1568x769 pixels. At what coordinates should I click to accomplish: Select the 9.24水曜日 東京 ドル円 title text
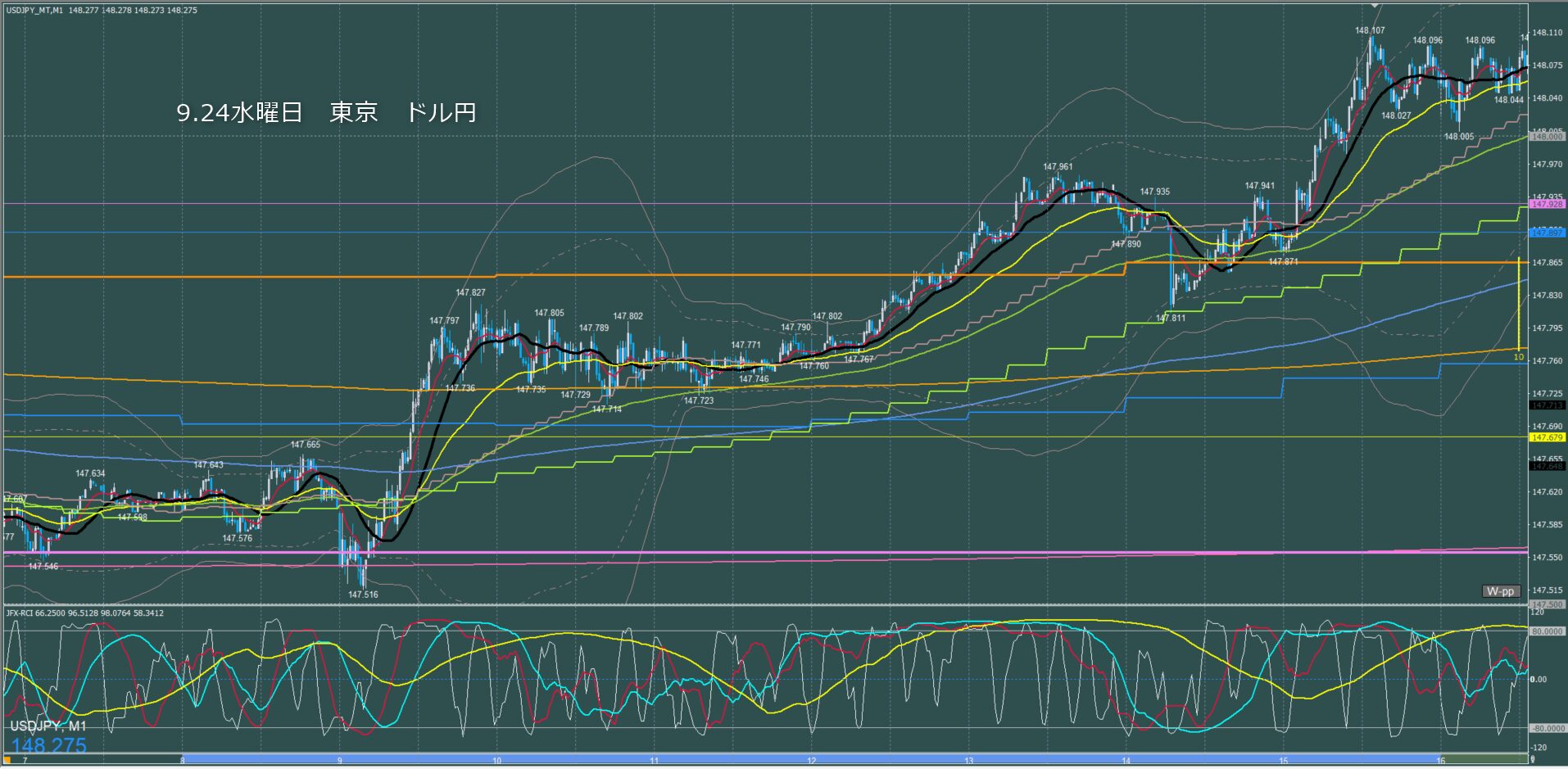pyautogui.click(x=326, y=112)
